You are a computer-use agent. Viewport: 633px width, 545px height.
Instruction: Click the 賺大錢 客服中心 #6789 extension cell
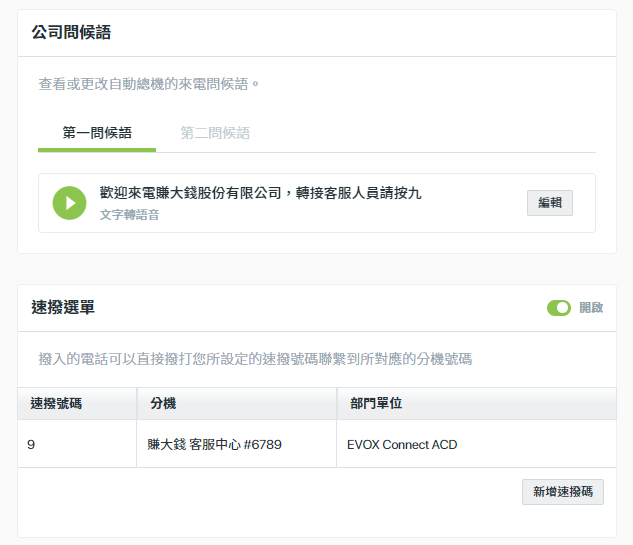click(237, 444)
